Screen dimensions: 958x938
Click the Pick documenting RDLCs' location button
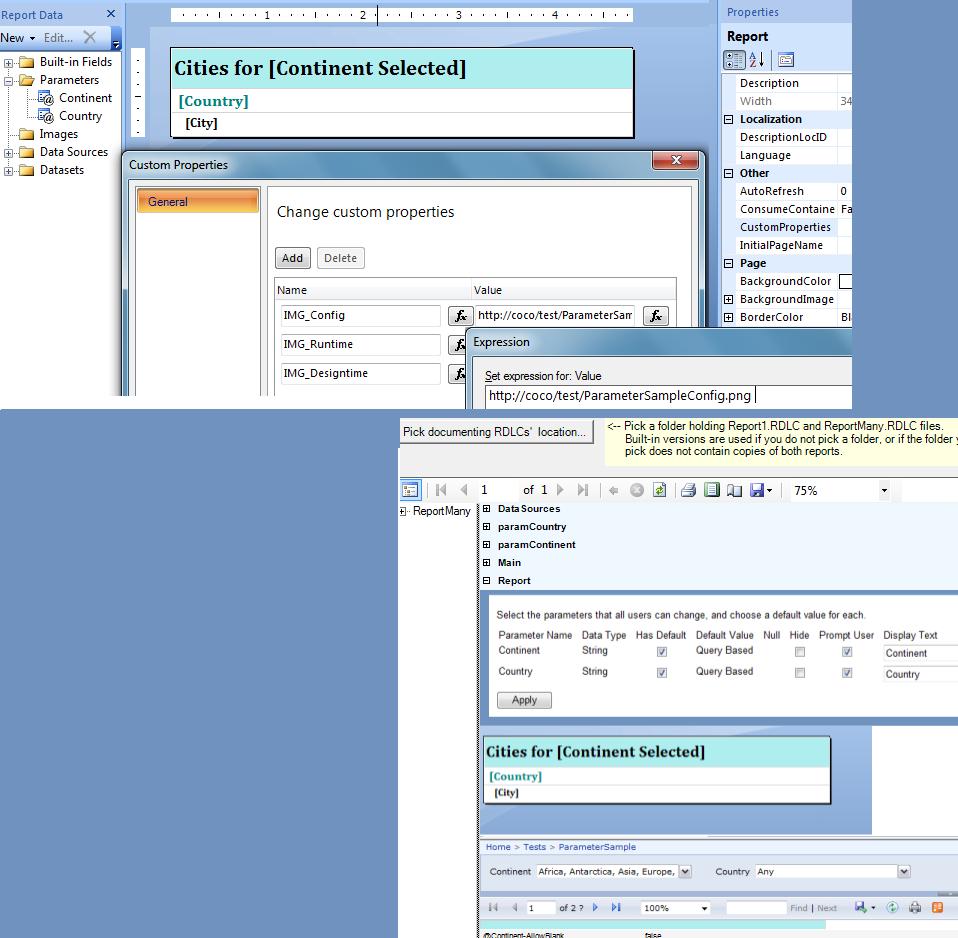click(494, 432)
